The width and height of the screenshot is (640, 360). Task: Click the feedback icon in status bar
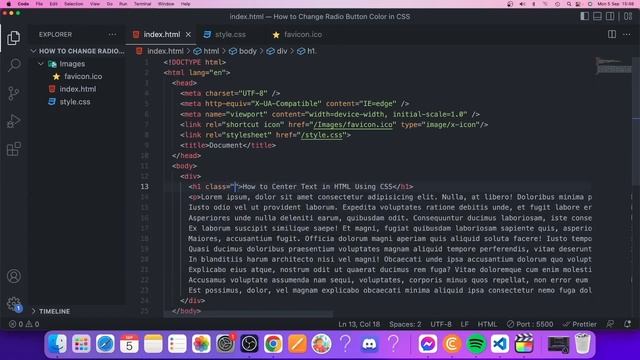tap(610, 324)
